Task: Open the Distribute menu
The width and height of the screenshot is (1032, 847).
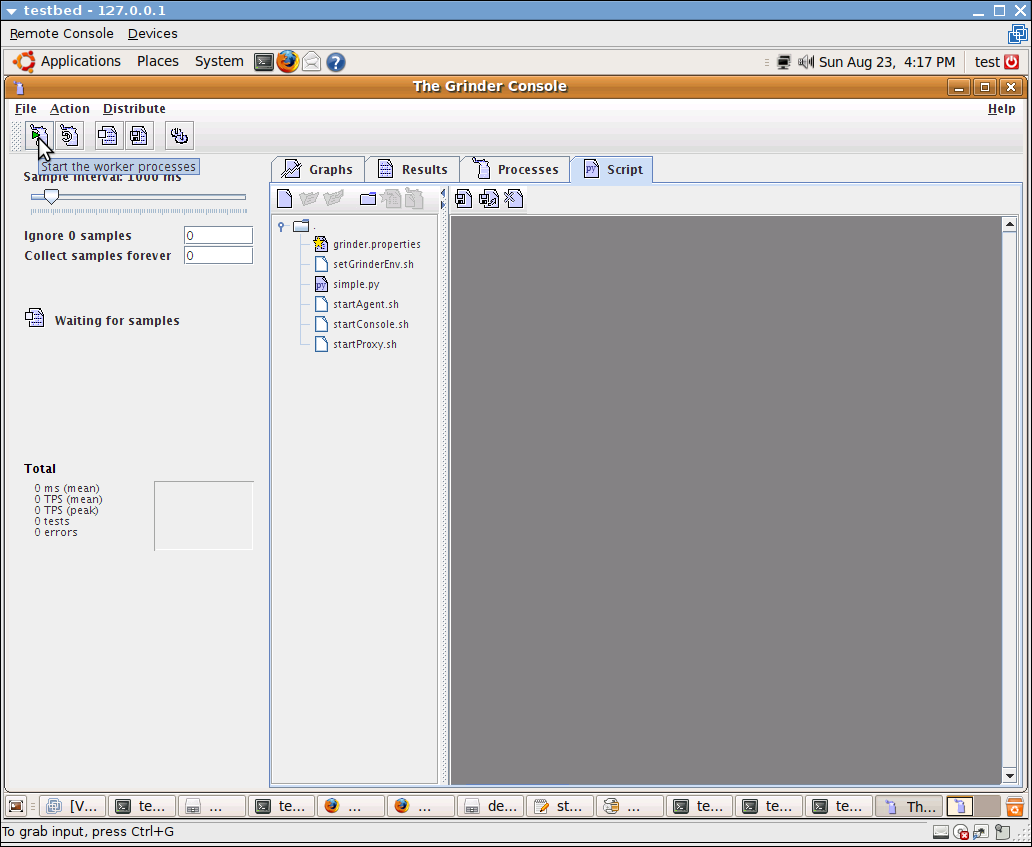Action: click(x=134, y=109)
